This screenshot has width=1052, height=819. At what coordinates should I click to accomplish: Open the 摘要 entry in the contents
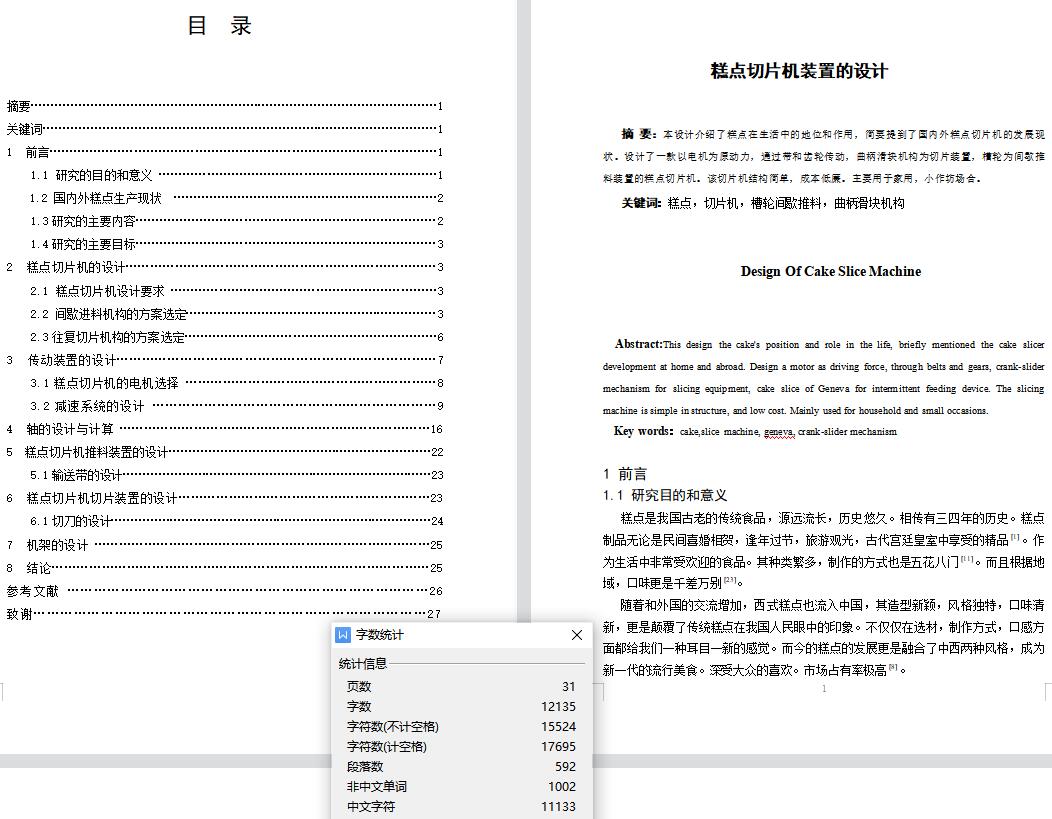coord(19,106)
